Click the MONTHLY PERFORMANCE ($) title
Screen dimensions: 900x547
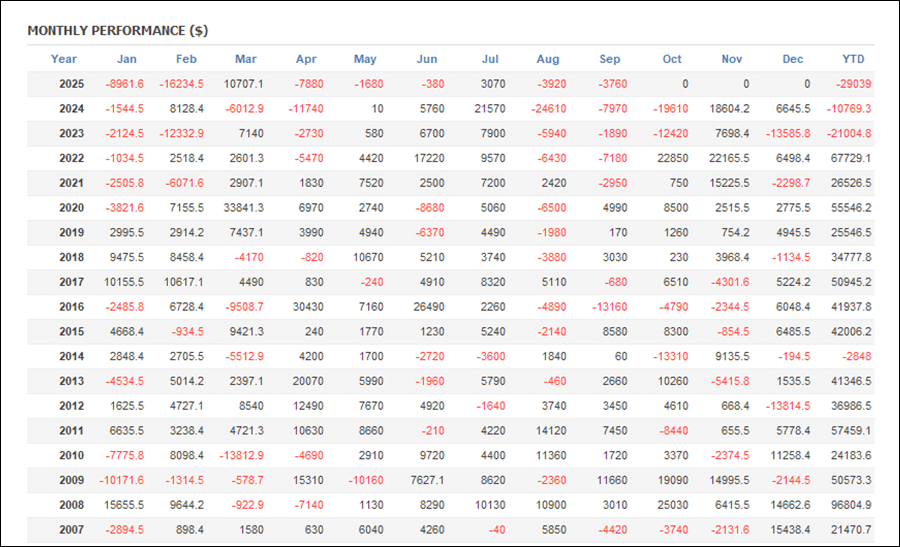coord(117,31)
